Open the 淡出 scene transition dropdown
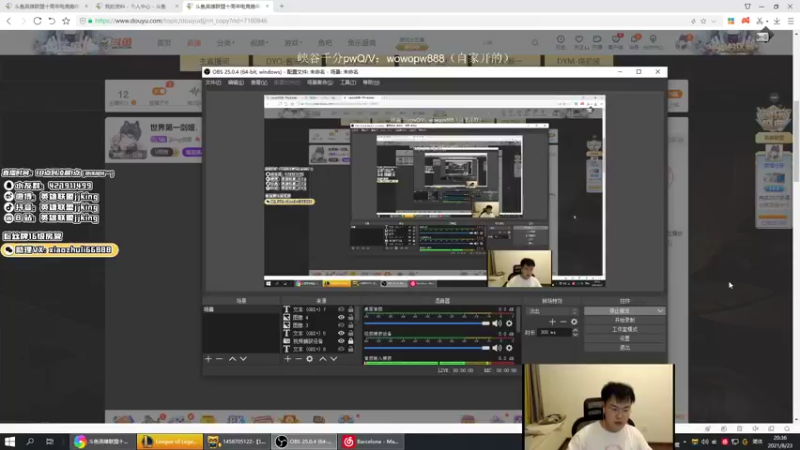800x450 pixels. [553, 311]
